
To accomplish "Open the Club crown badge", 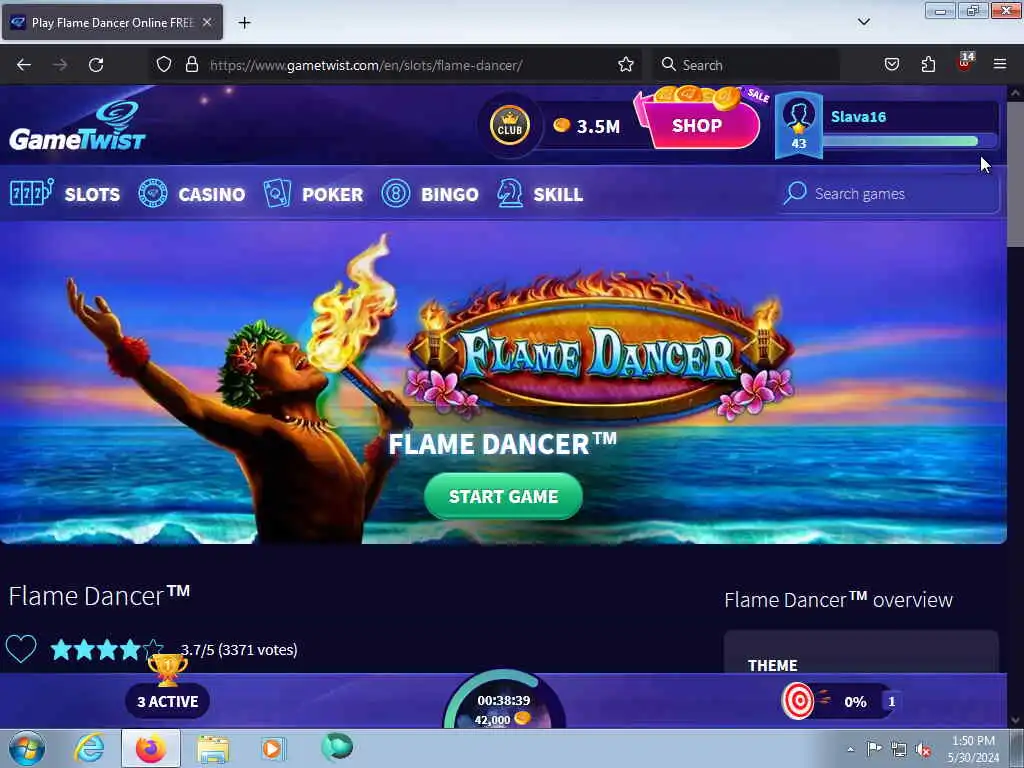I will (x=509, y=125).
